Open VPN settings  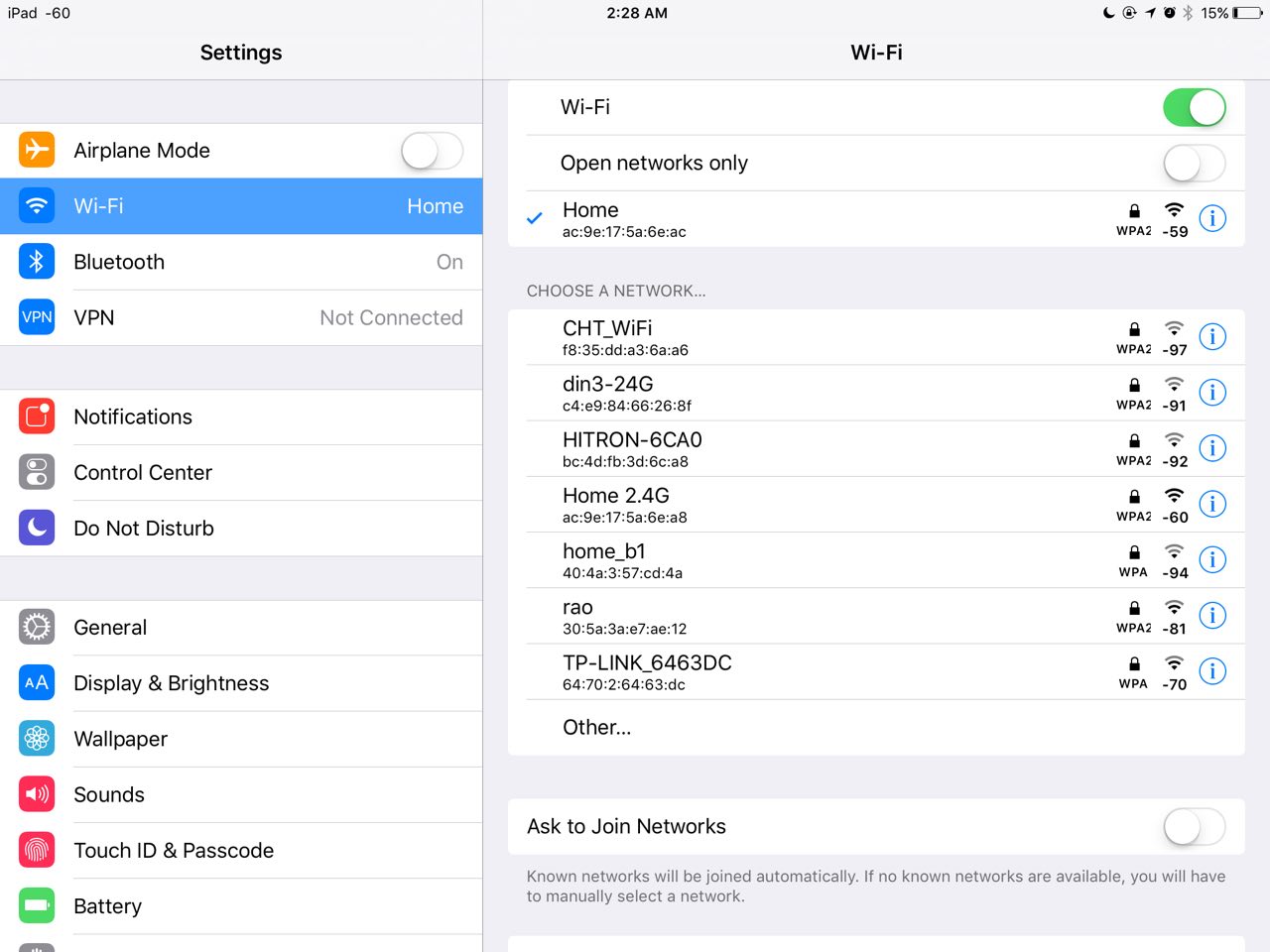click(241, 317)
